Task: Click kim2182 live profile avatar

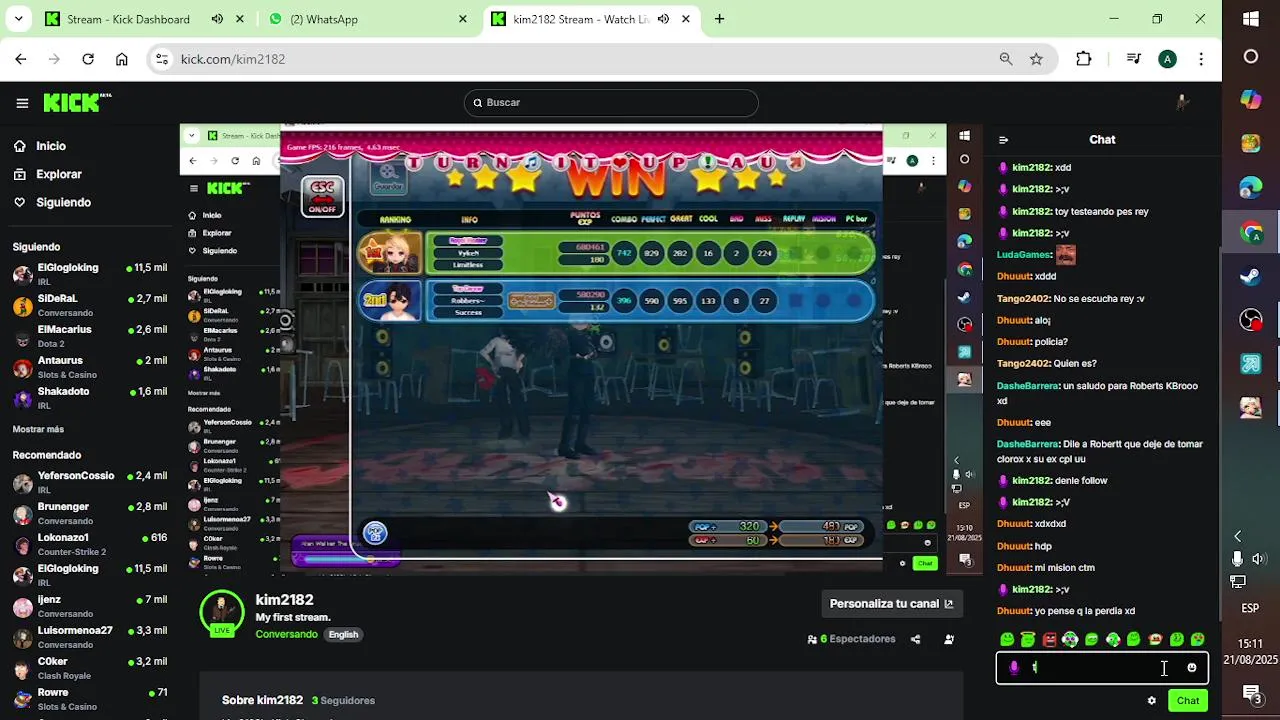Action: pos(222,611)
